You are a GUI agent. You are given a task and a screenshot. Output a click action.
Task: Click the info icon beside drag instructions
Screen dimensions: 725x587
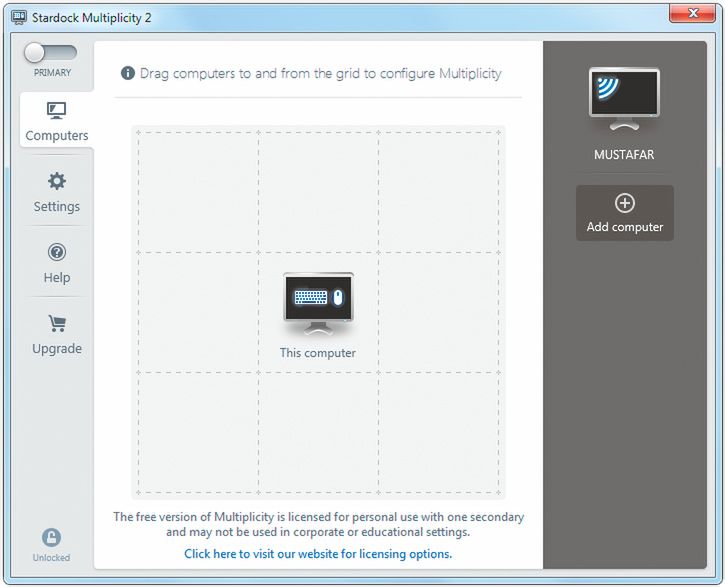(128, 73)
